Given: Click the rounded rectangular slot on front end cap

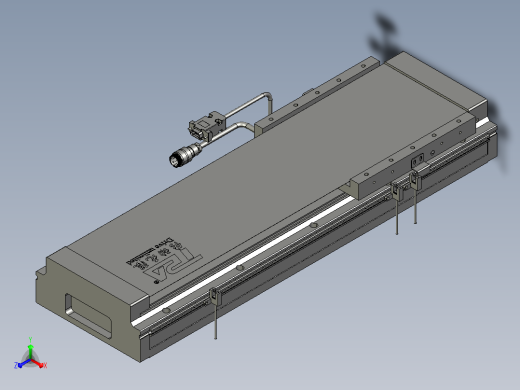Looking at the screenshot, I should pyautogui.click(x=89, y=316).
